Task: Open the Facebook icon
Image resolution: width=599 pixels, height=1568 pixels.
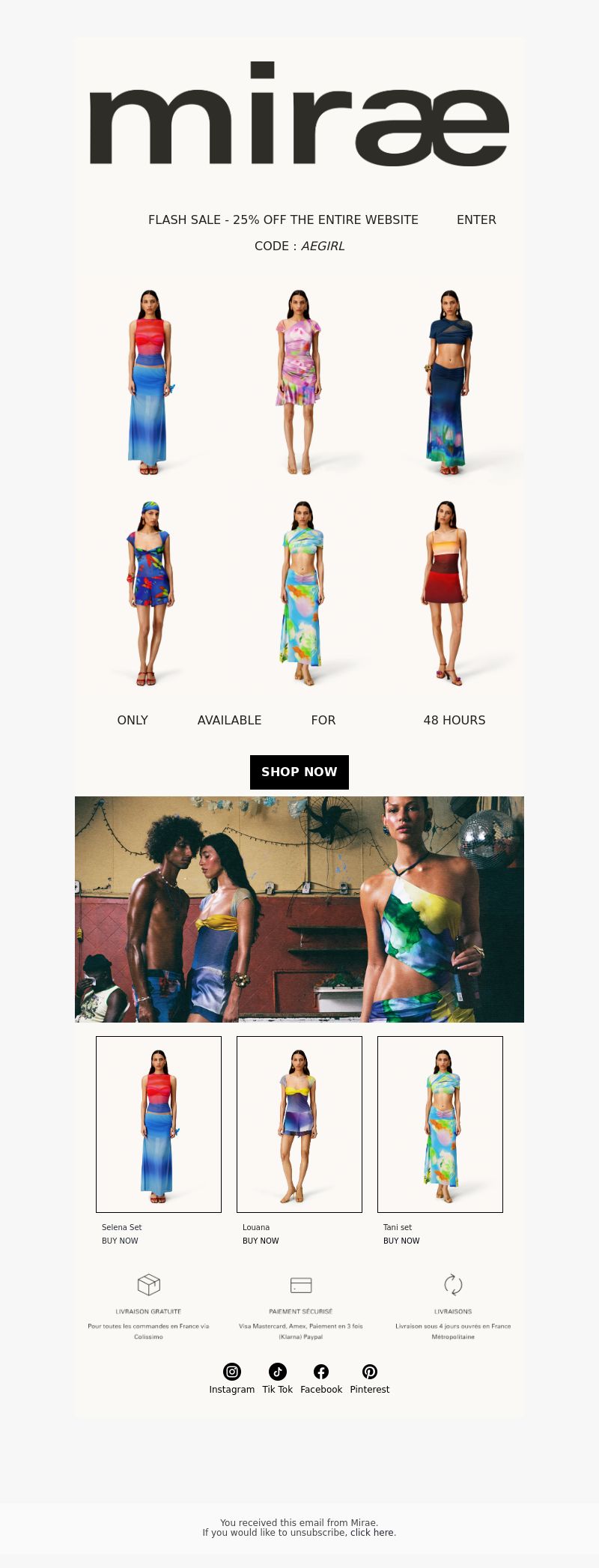Action: 321,1372
